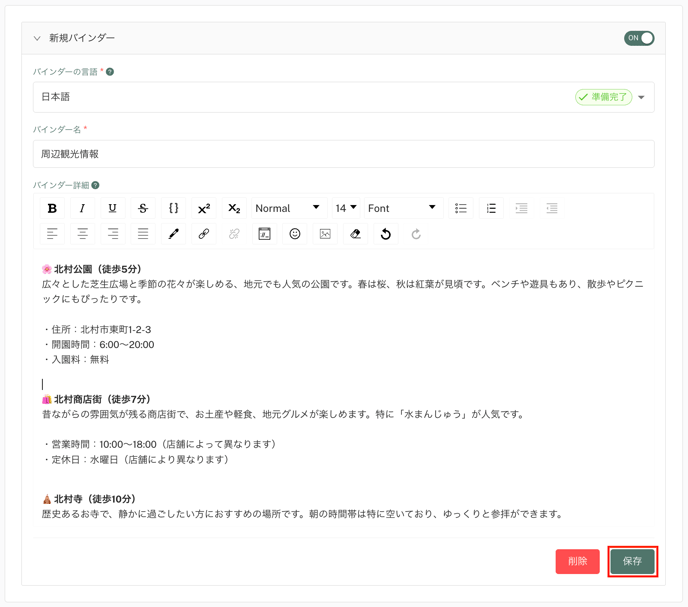Turn off the 新規バインダー ON switch

639,38
